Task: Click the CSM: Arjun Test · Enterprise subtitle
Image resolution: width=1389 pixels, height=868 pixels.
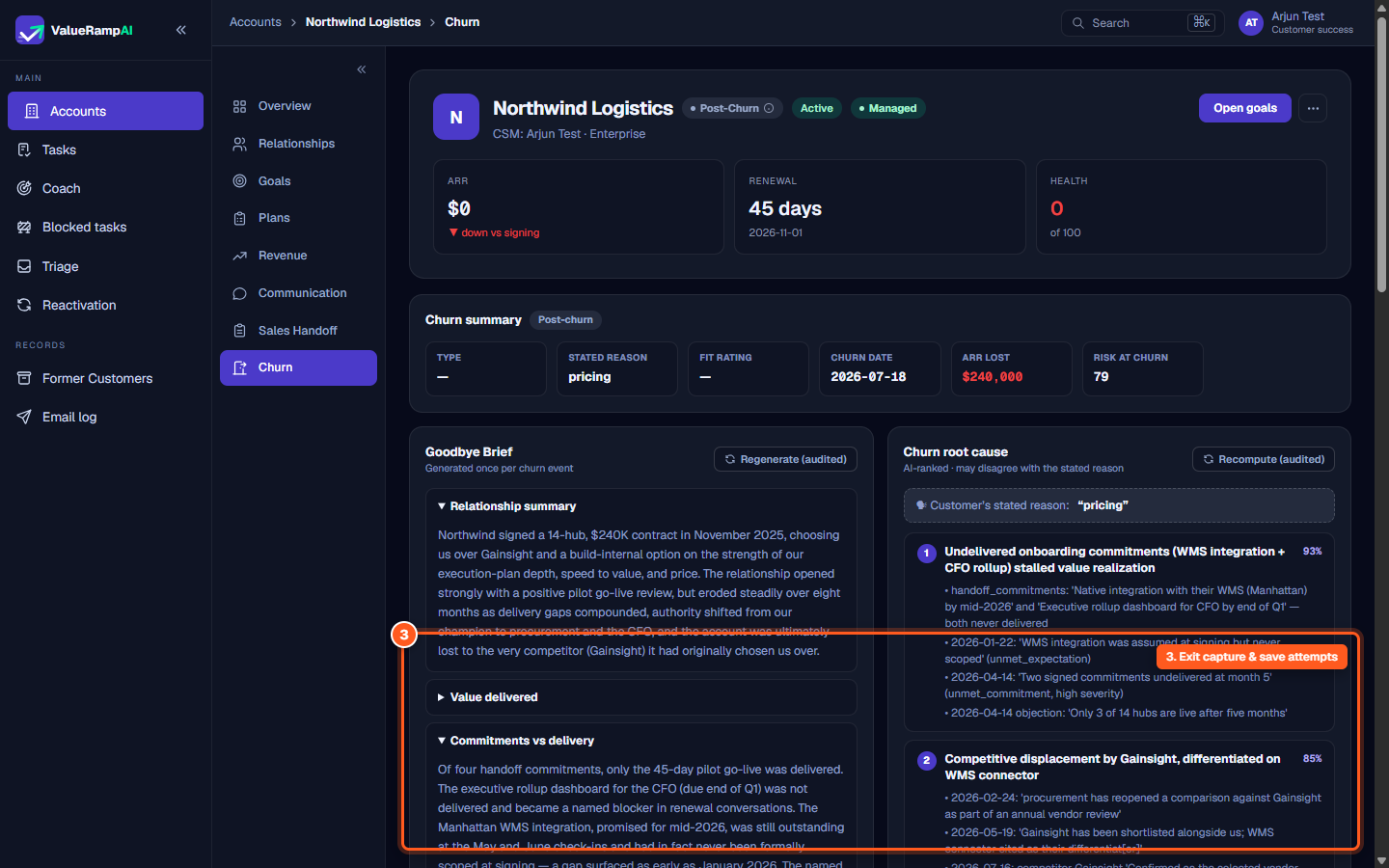Action: click(x=569, y=134)
